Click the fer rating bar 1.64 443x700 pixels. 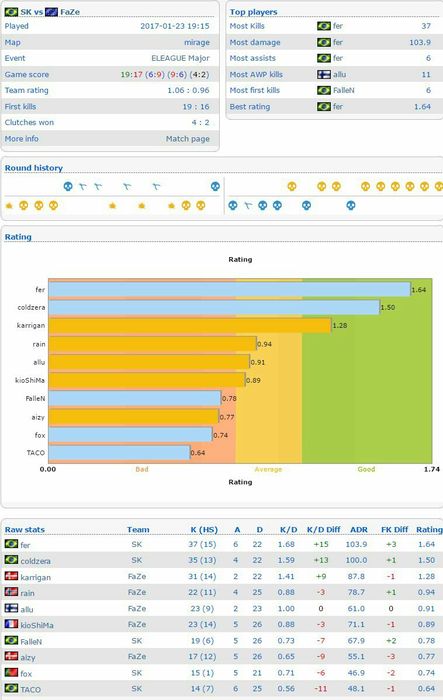(230, 289)
